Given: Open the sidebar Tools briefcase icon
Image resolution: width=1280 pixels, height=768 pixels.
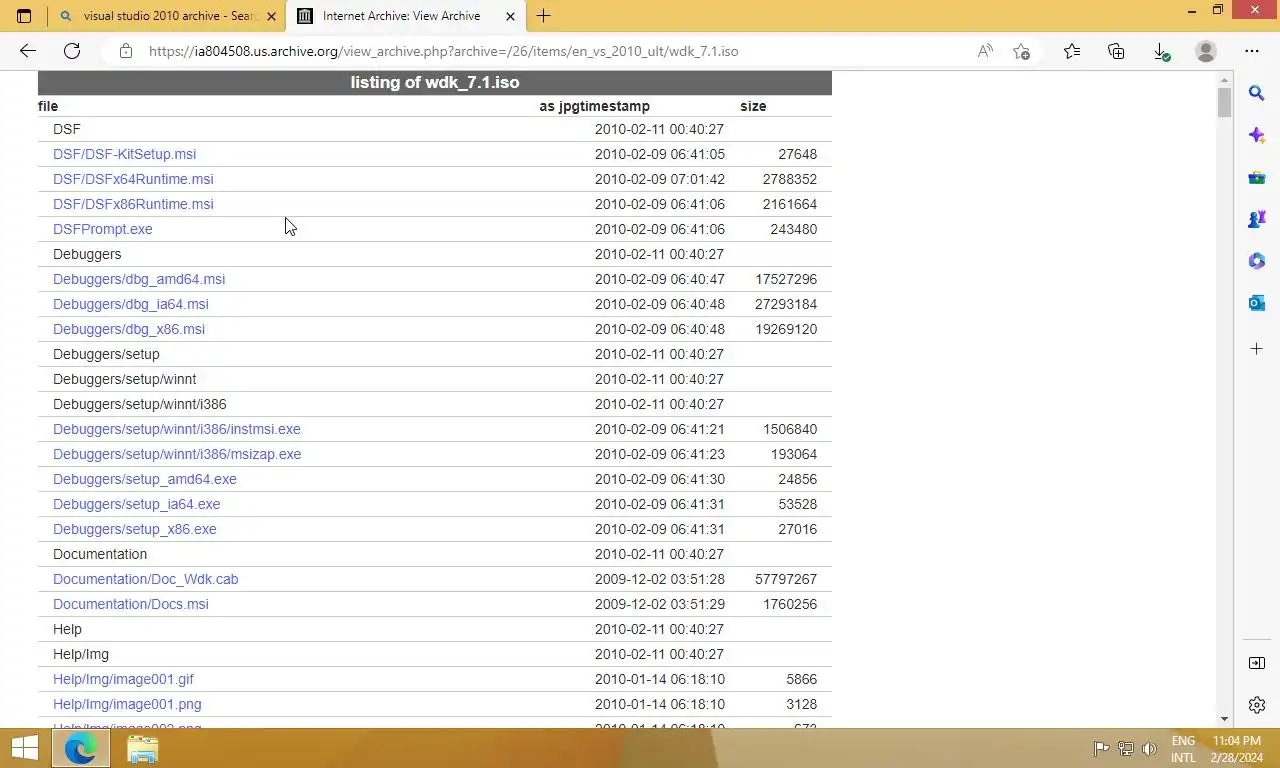Looking at the screenshot, I should 1257,177.
